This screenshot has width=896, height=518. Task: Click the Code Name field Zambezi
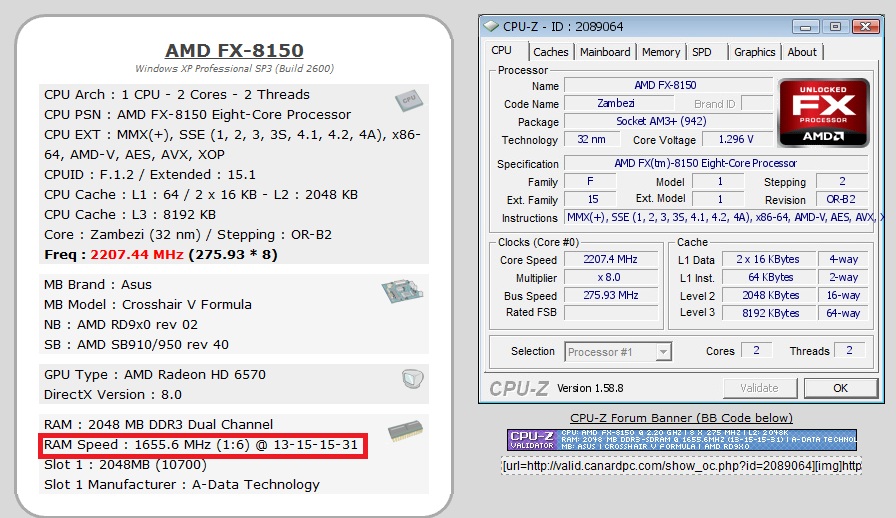[619, 103]
